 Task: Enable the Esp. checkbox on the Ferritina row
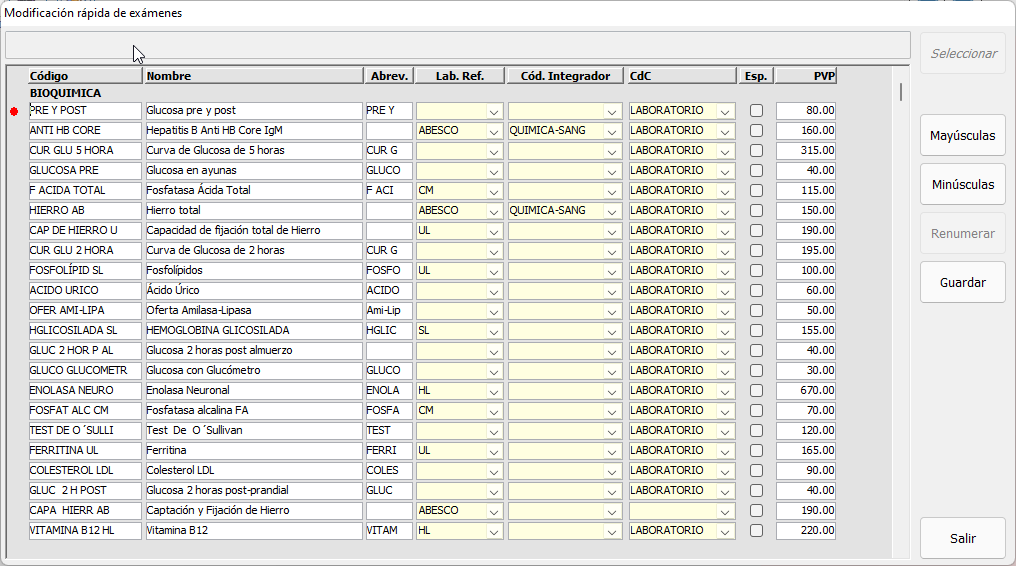click(756, 451)
